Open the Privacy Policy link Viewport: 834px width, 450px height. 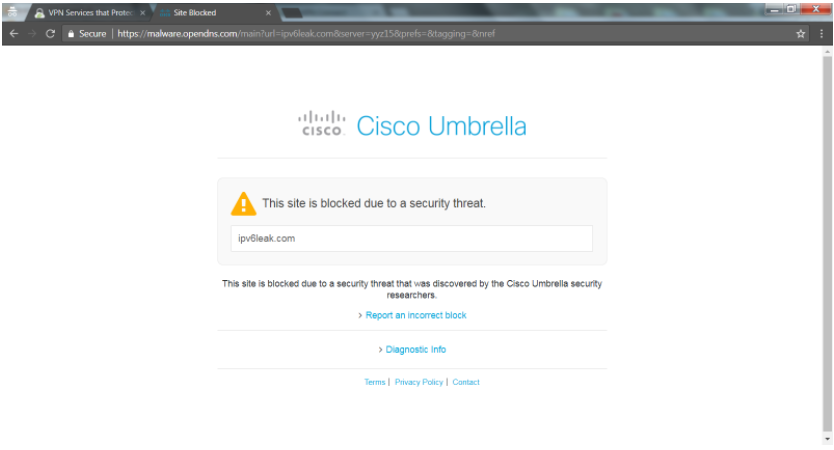(x=419, y=382)
